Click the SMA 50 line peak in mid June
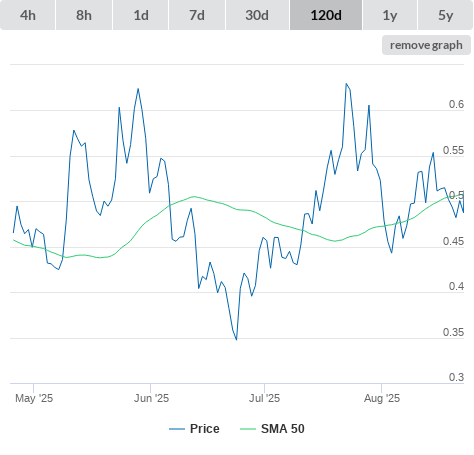Image resolution: width=474 pixels, height=455 pixels. click(194, 197)
